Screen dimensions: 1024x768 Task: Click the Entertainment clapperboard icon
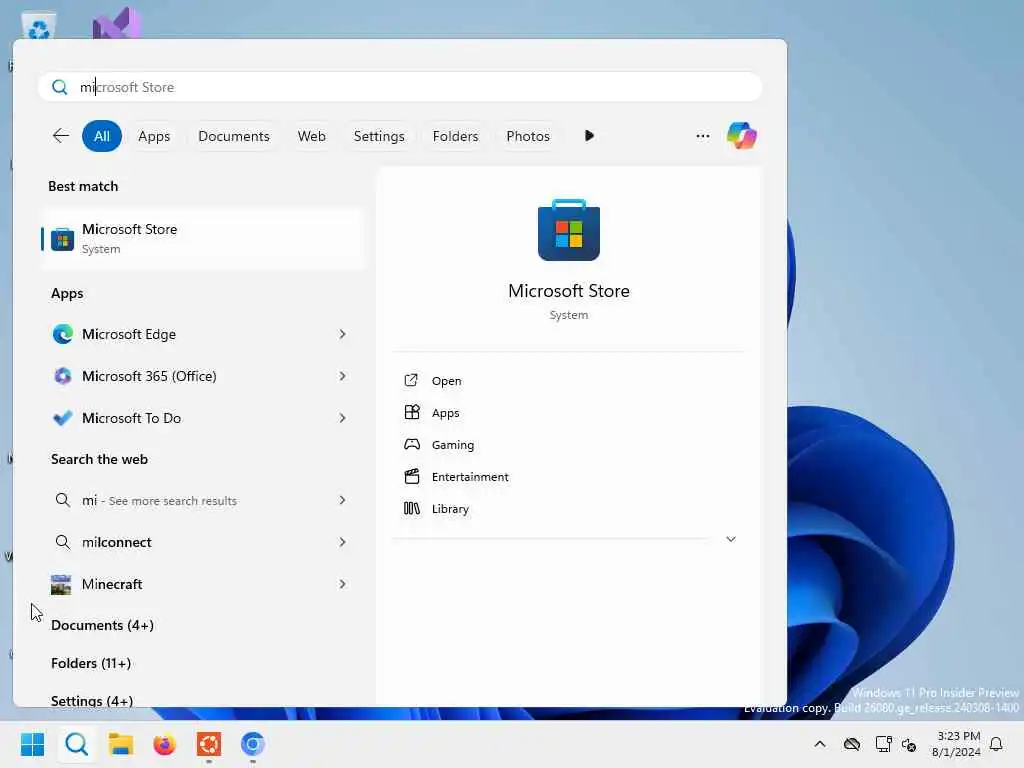coord(412,476)
